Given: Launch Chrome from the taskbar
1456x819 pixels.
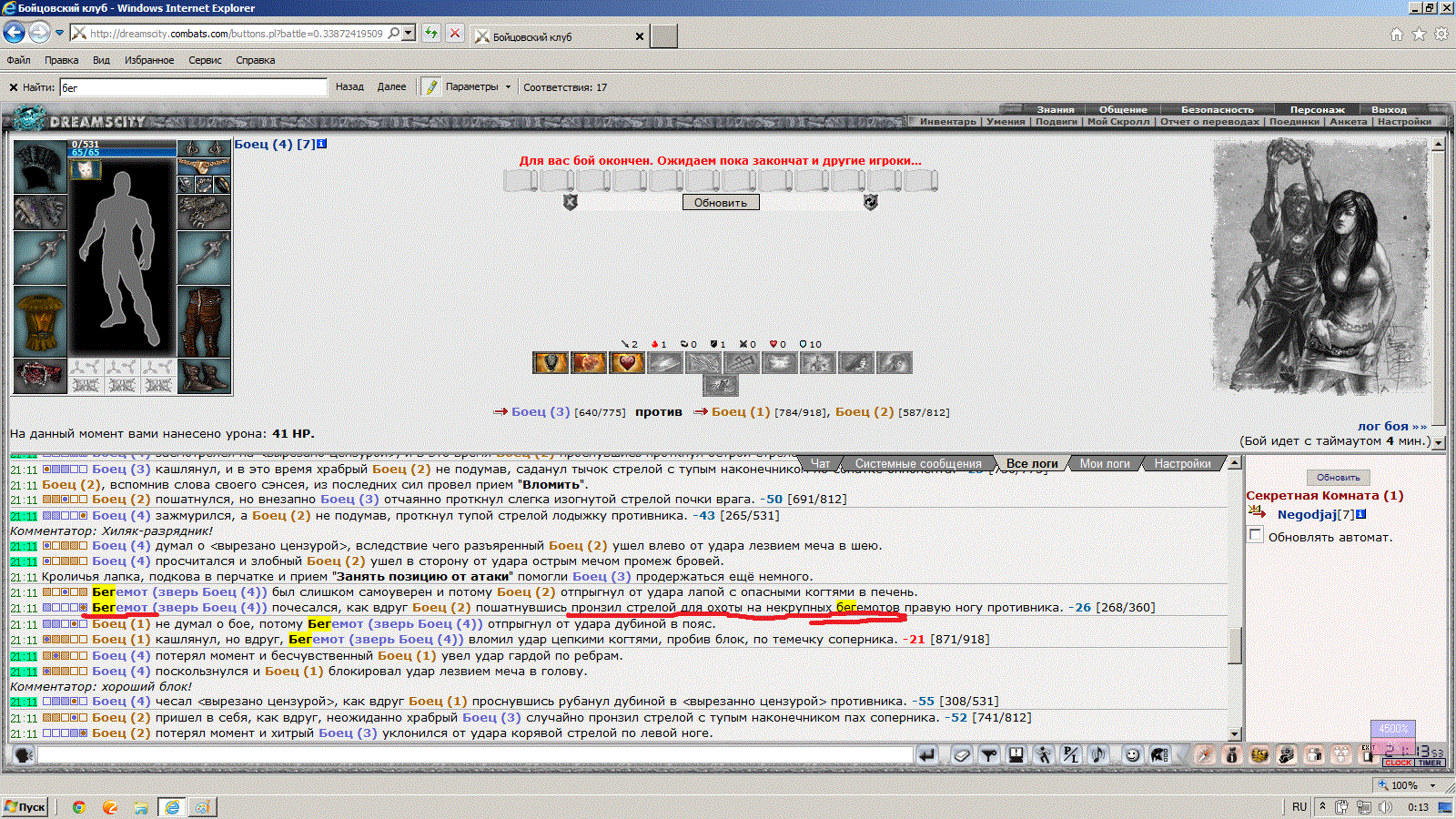Looking at the screenshot, I should click(79, 806).
